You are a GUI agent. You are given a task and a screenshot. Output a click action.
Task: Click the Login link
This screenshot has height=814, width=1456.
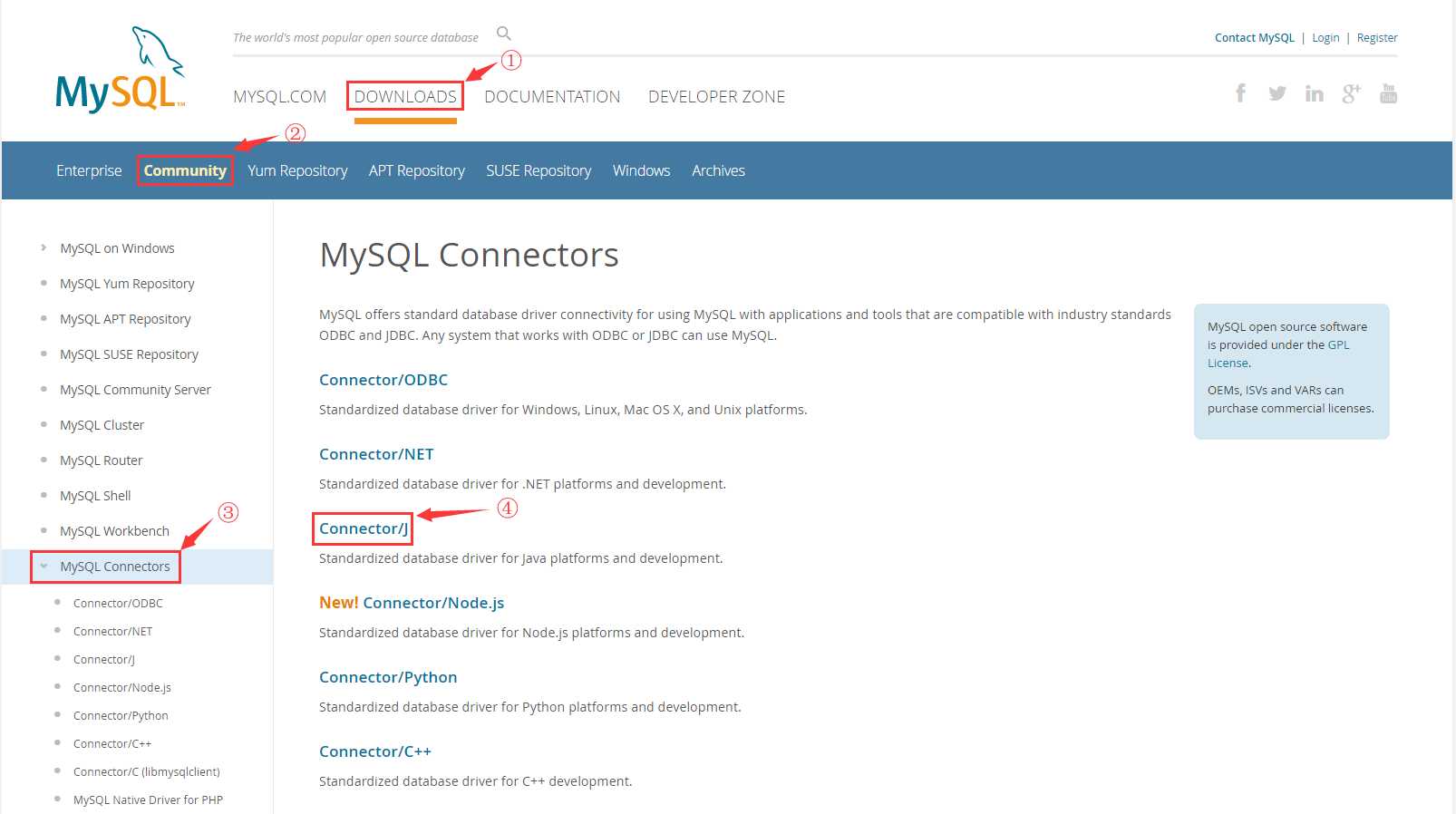1325,38
